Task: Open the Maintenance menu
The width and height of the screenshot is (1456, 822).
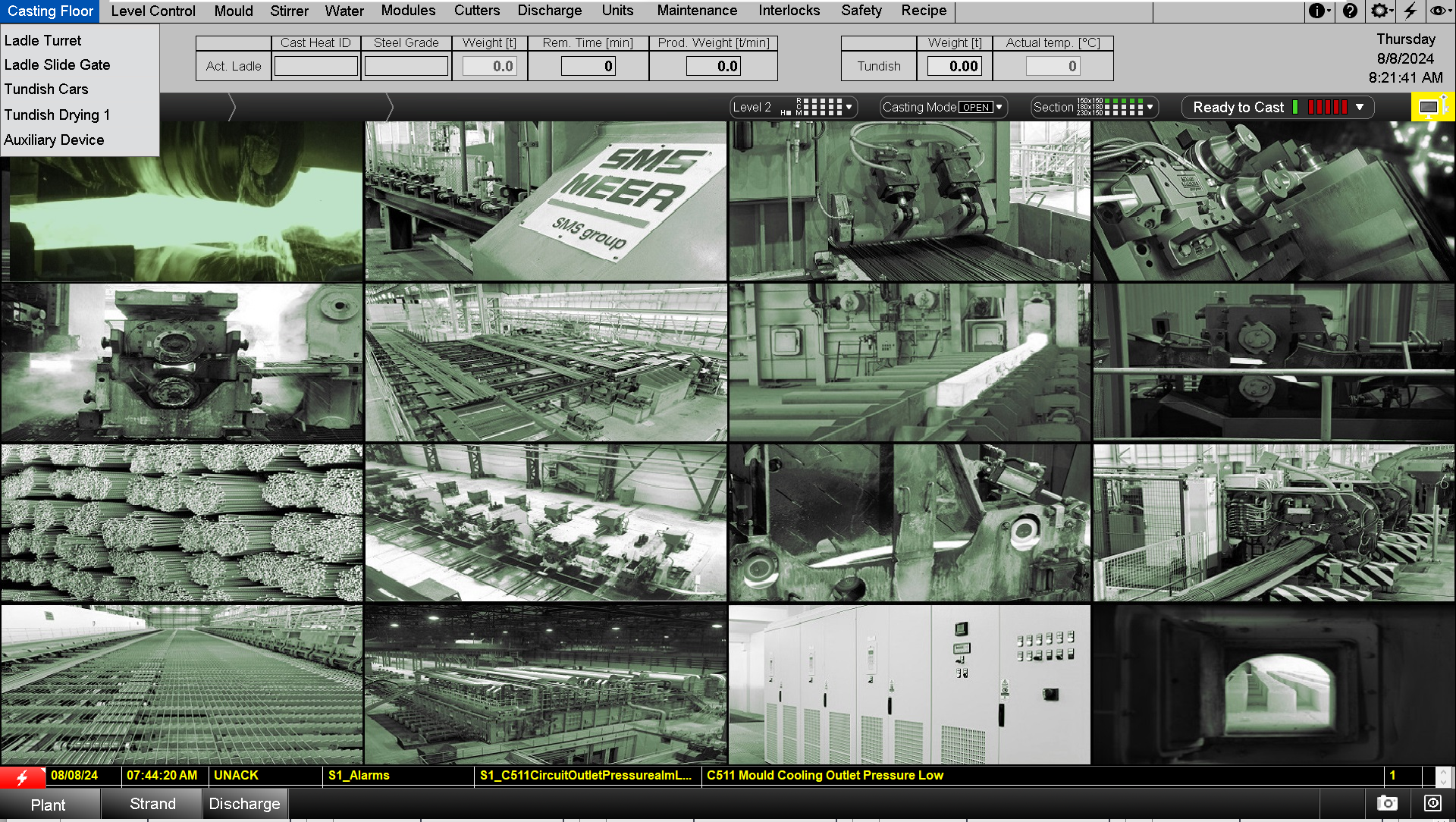Action: [x=697, y=11]
